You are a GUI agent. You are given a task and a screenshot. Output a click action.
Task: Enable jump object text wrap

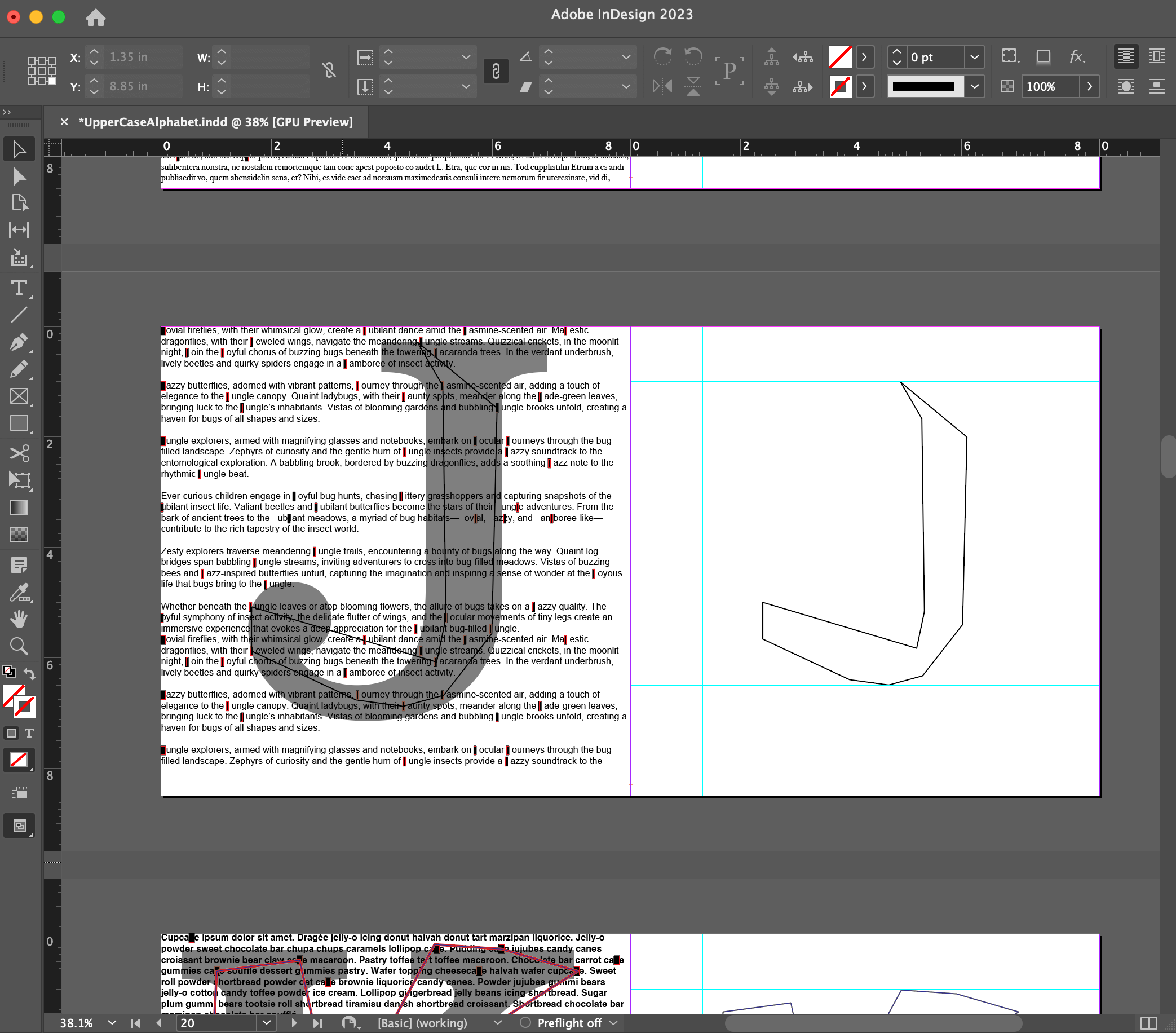pyautogui.click(x=1156, y=86)
